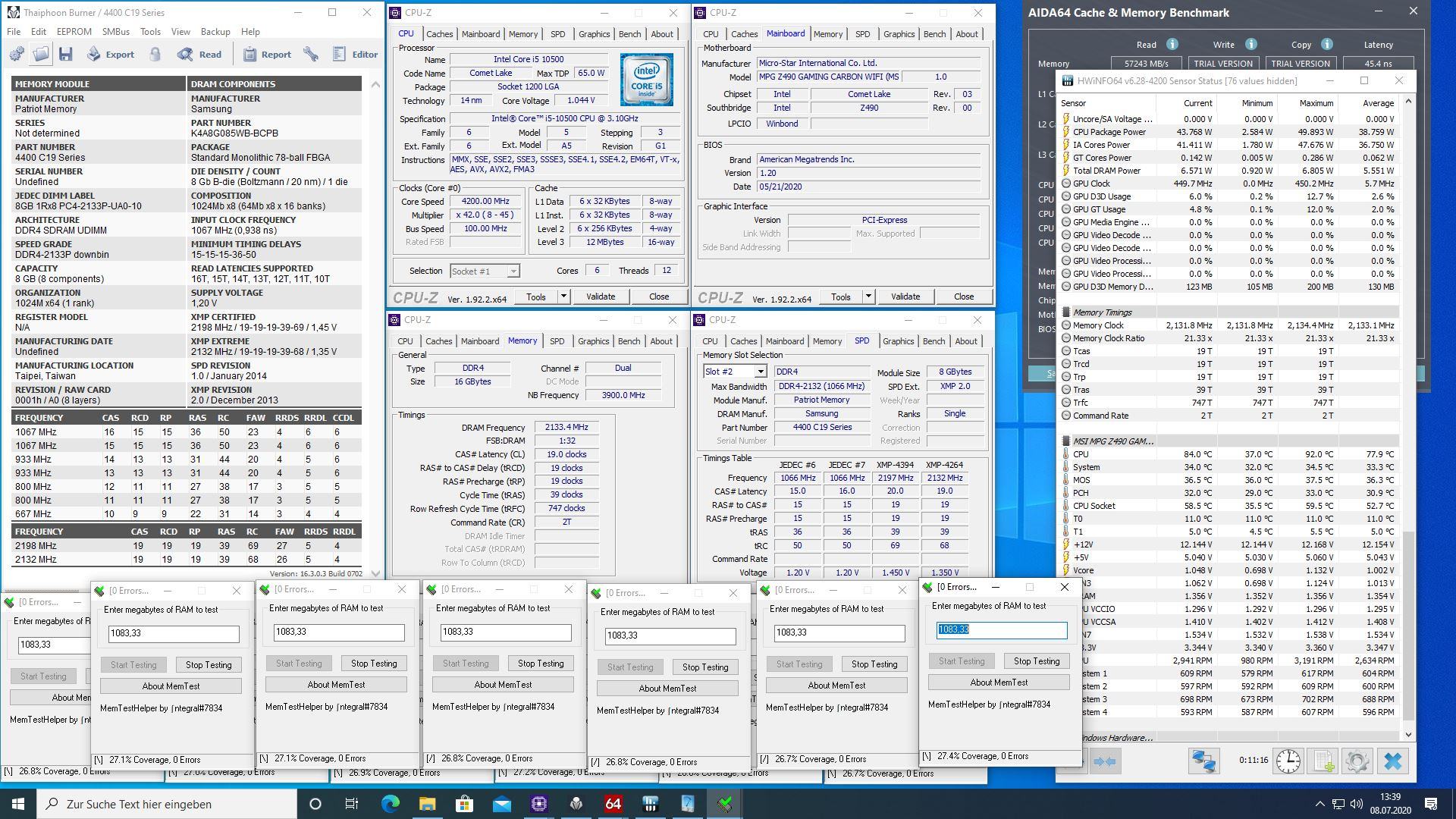
Task: Click Thaiphoon Burner panel scroll up arrow
Action: pos(375,84)
